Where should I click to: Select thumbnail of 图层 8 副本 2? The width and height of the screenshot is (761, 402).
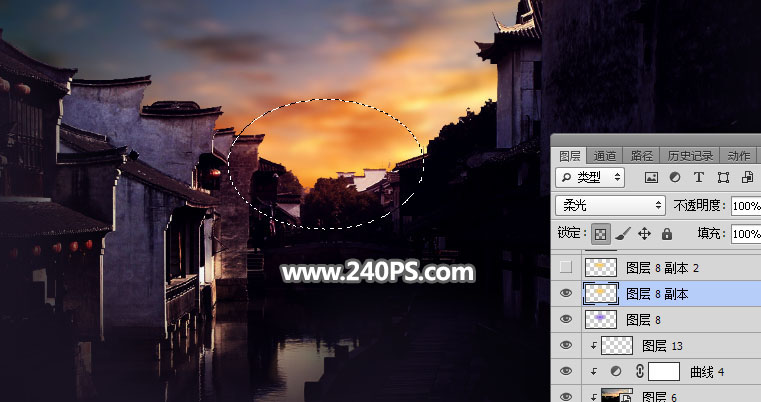coord(600,267)
